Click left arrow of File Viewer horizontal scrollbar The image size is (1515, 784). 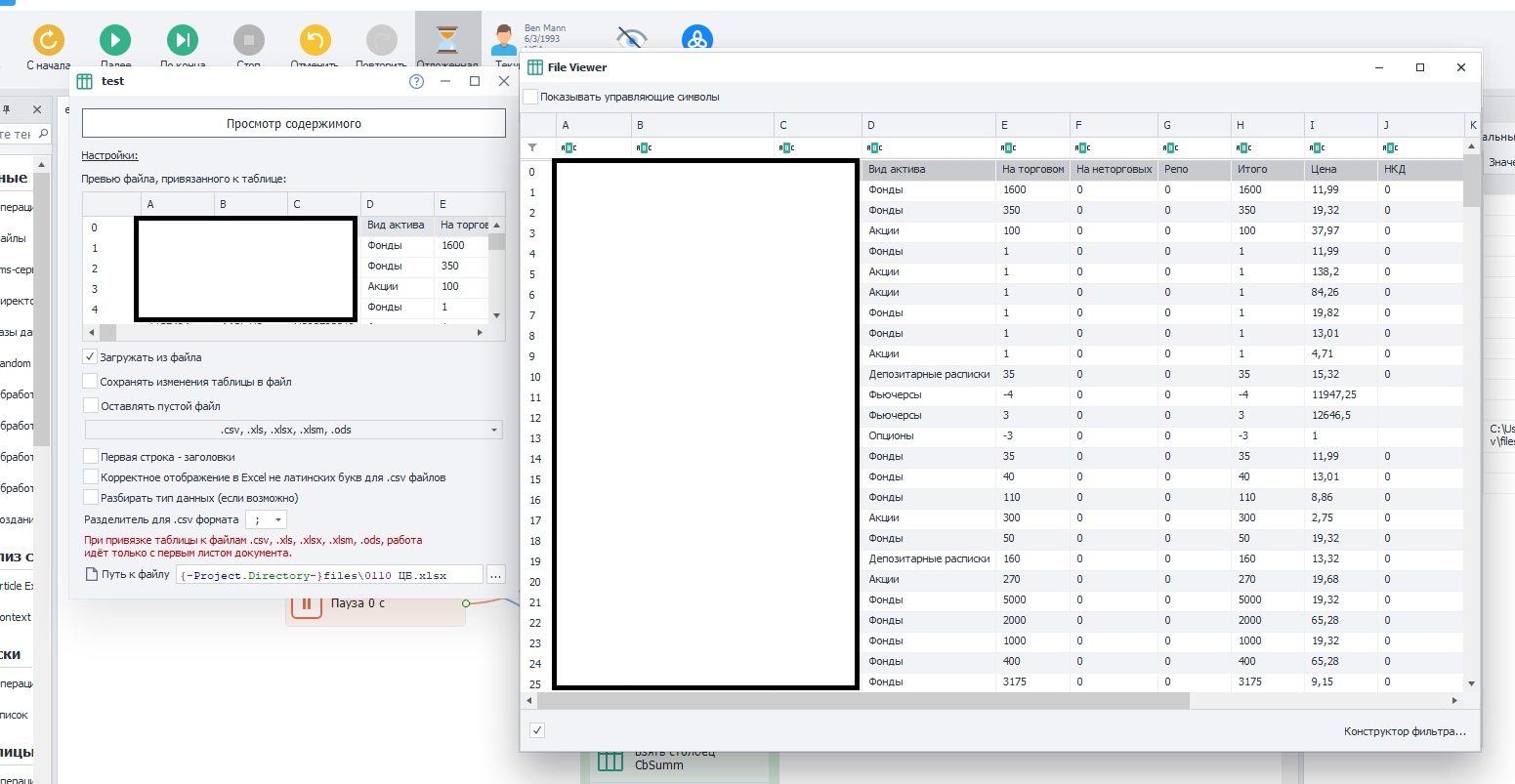(528, 701)
